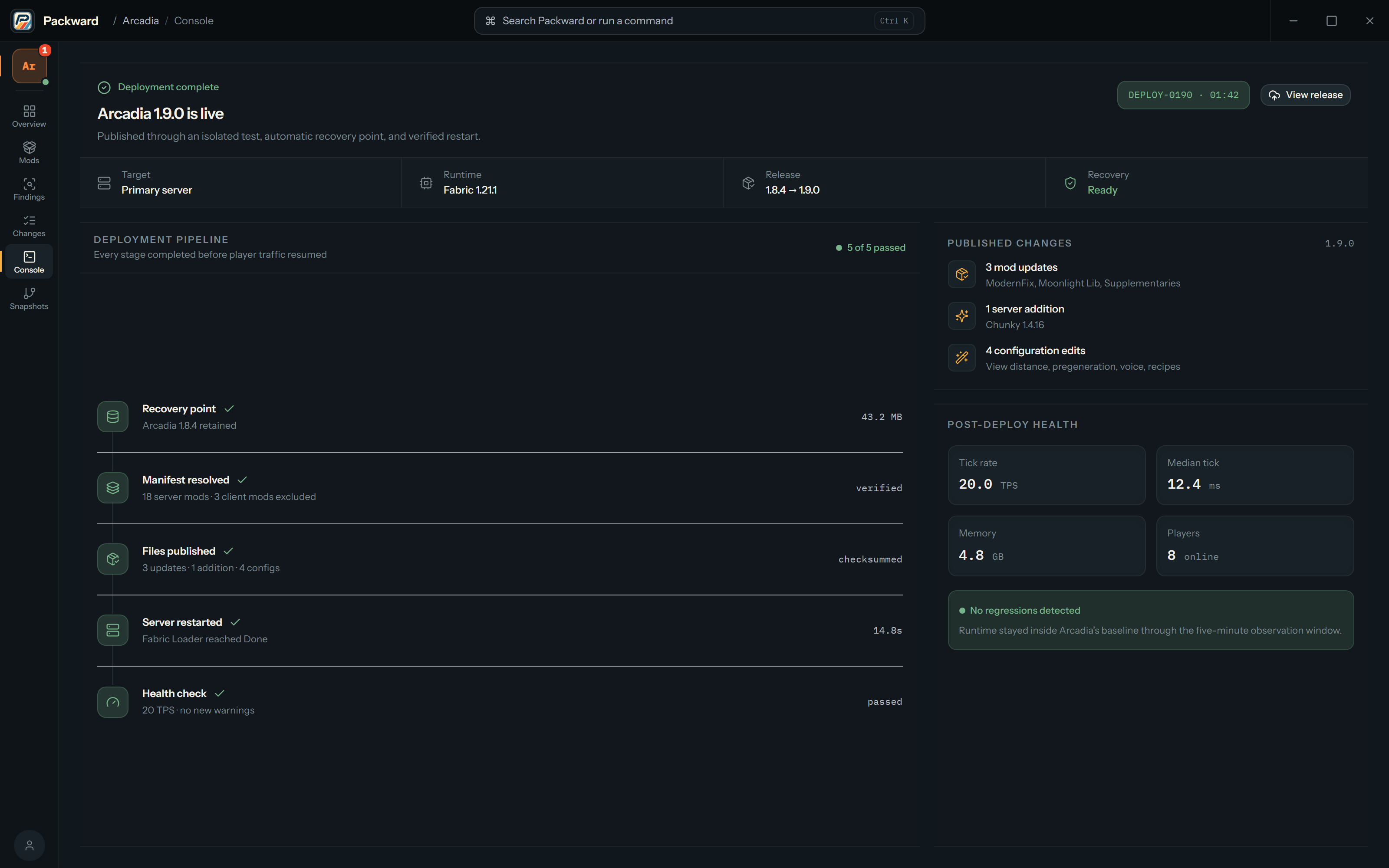The image size is (1389, 868).
Task: Click the Target server icon
Action: point(104,183)
